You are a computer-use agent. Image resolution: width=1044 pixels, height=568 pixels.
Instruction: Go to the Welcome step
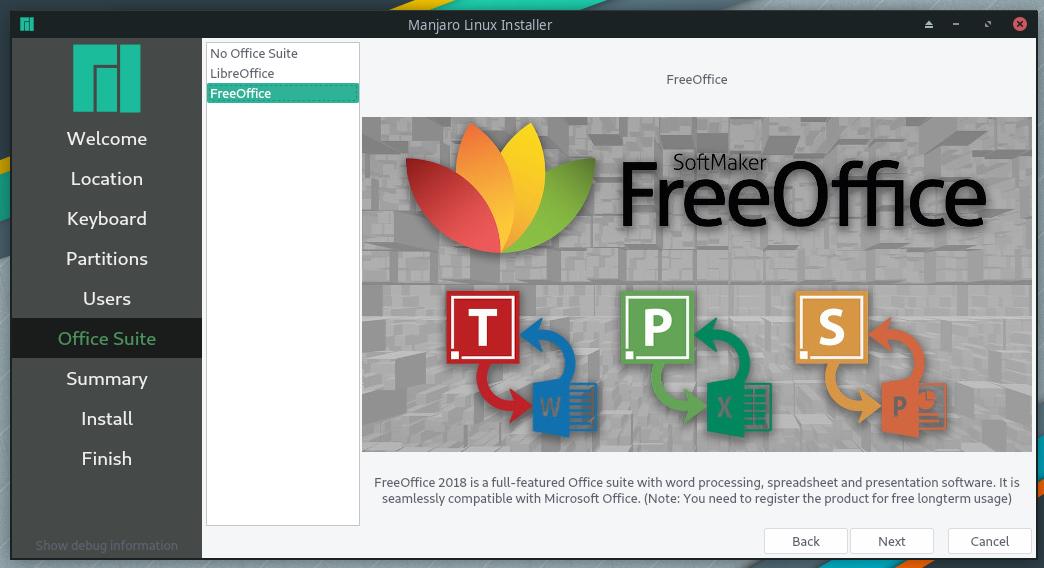pos(107,139)
